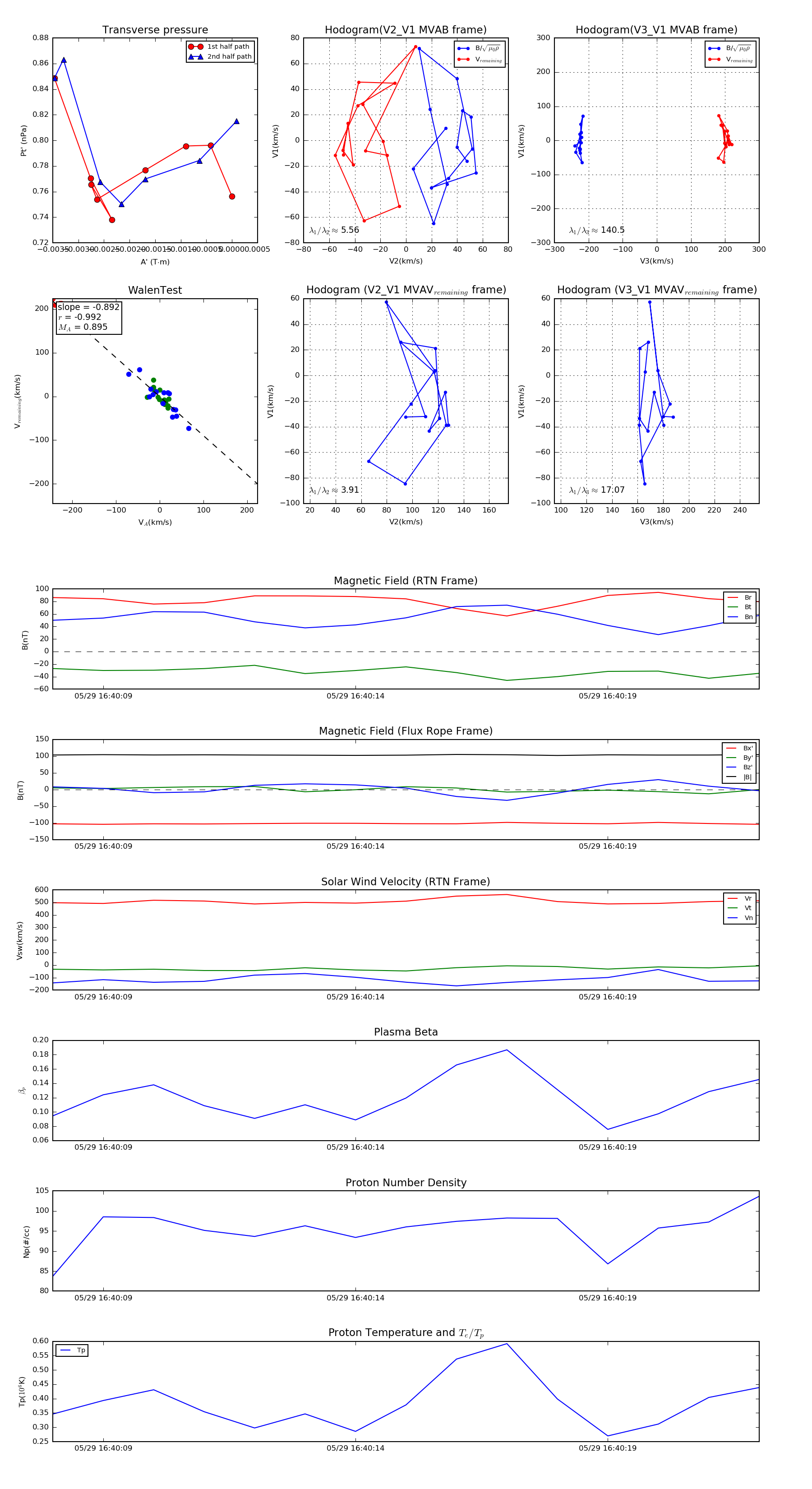Select "Bx'" legend entry in flux rope plot
Viewport: 812px width, 1489px height.
point(739,748)
